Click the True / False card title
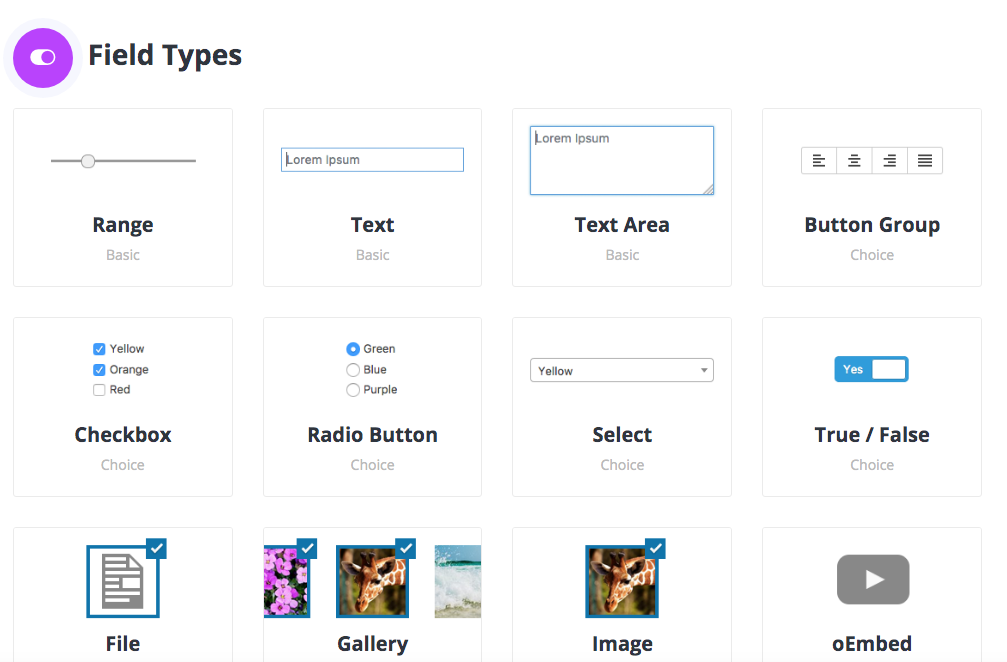Viewport: 1007px width, 662px height. [872, 435]
